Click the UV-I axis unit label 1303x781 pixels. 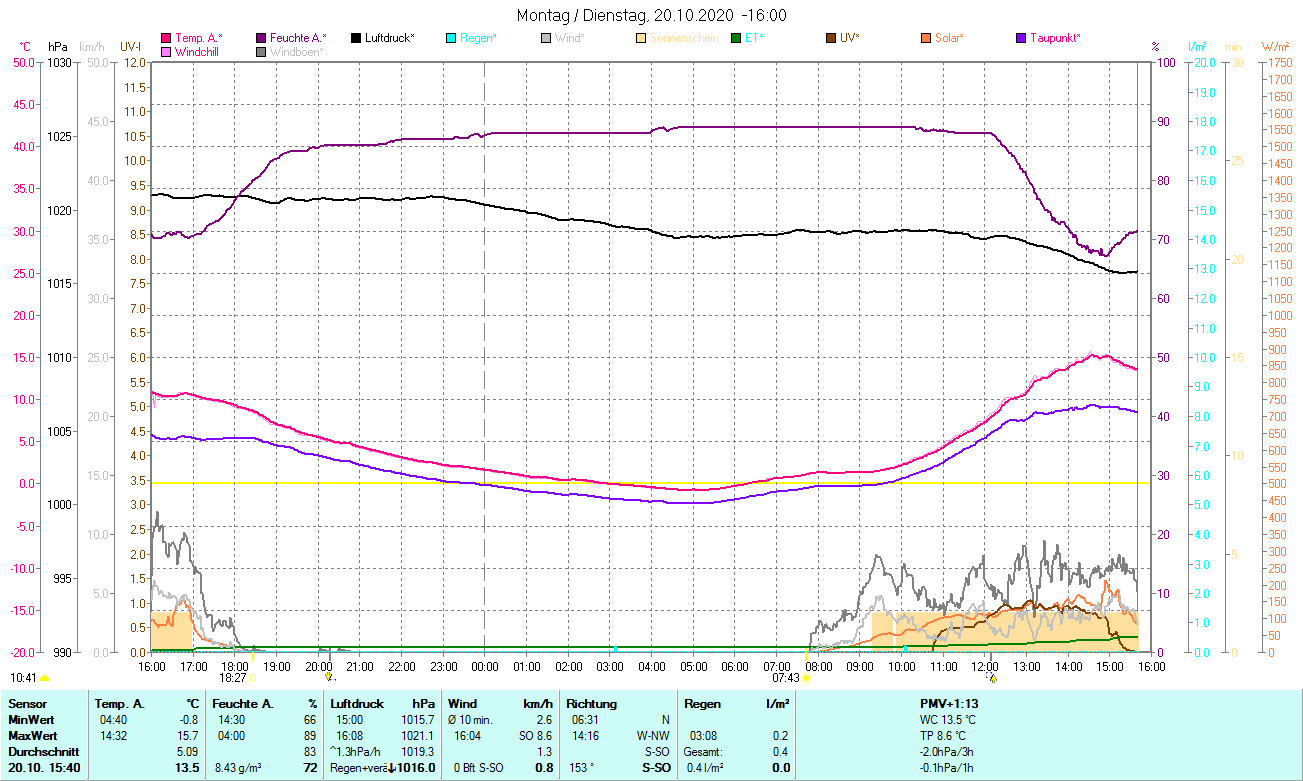tap(130, 47)
